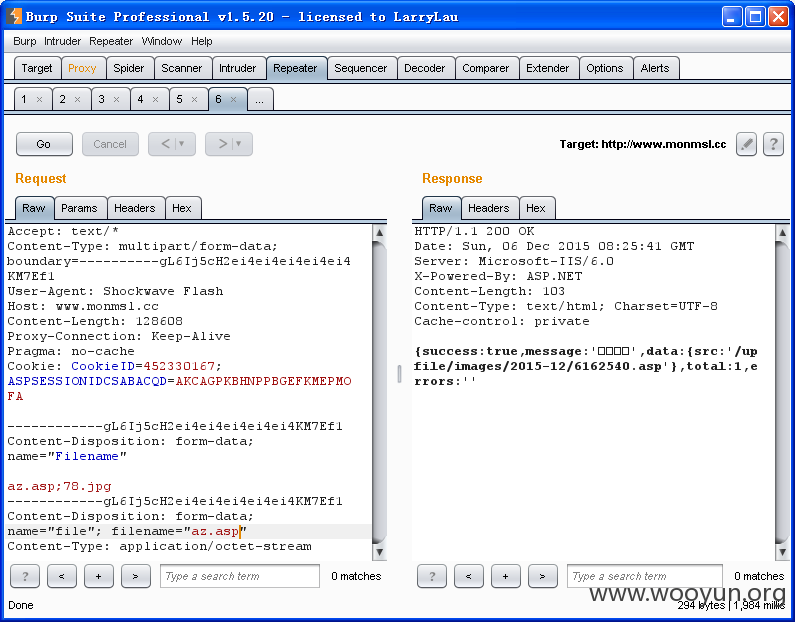The image size is (795, 622).
Task: Open the Burp menu
Action: point(24,42)
